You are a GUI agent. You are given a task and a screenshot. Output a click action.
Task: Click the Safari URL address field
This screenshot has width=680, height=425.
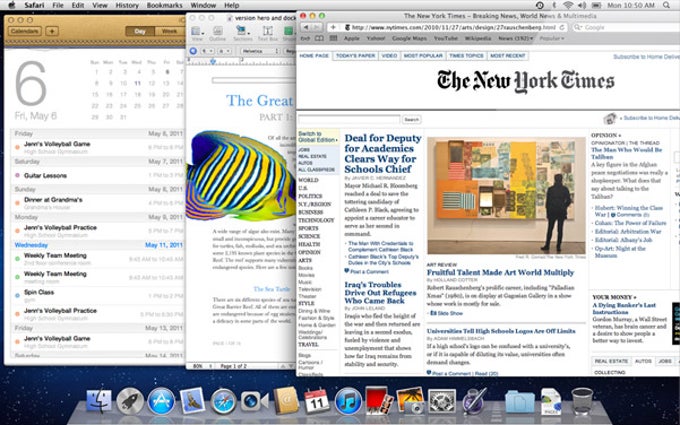point(449,27)
